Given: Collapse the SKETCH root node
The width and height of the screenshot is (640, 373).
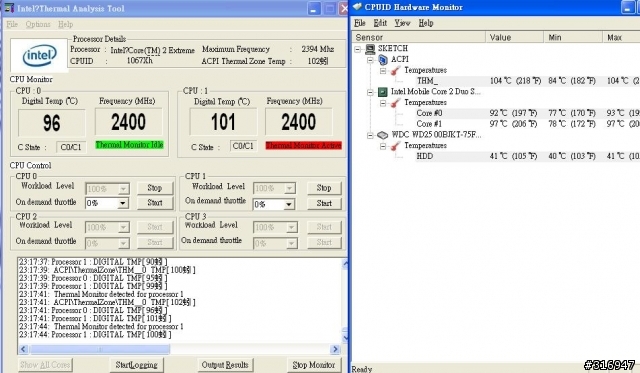Looking at the screenshot, I should coord(358,49).
